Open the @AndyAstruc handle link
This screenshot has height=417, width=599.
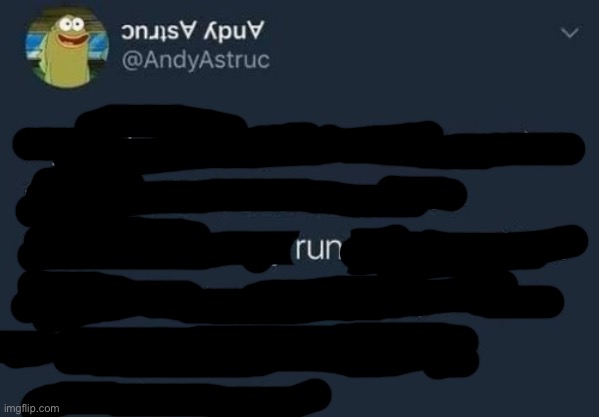coord(196,60)
